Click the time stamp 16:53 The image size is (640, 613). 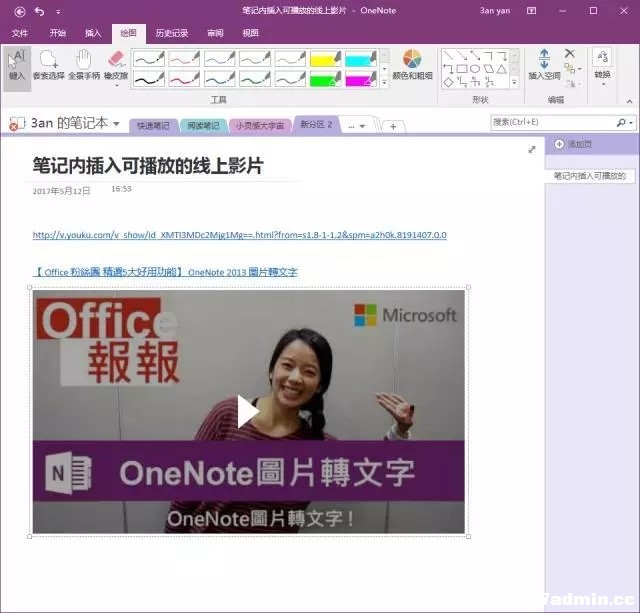(121, 189)
